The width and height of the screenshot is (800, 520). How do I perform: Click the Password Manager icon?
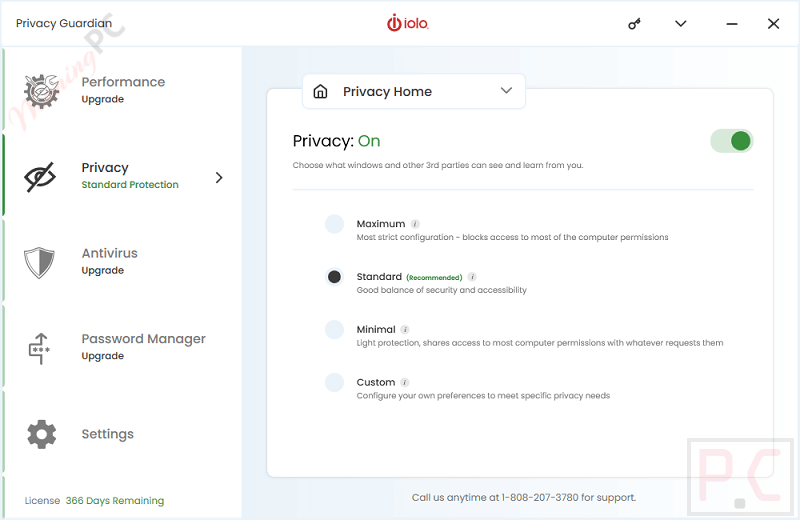click(39, 348)
